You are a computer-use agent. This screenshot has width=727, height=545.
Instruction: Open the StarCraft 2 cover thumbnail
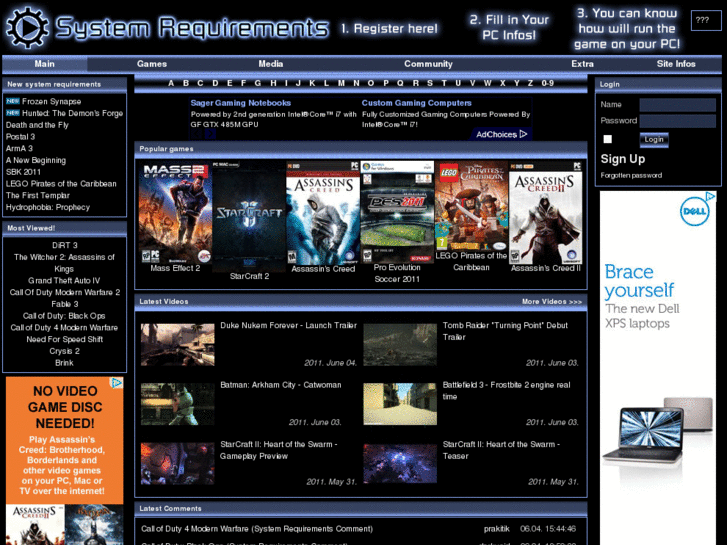(249, 216)
